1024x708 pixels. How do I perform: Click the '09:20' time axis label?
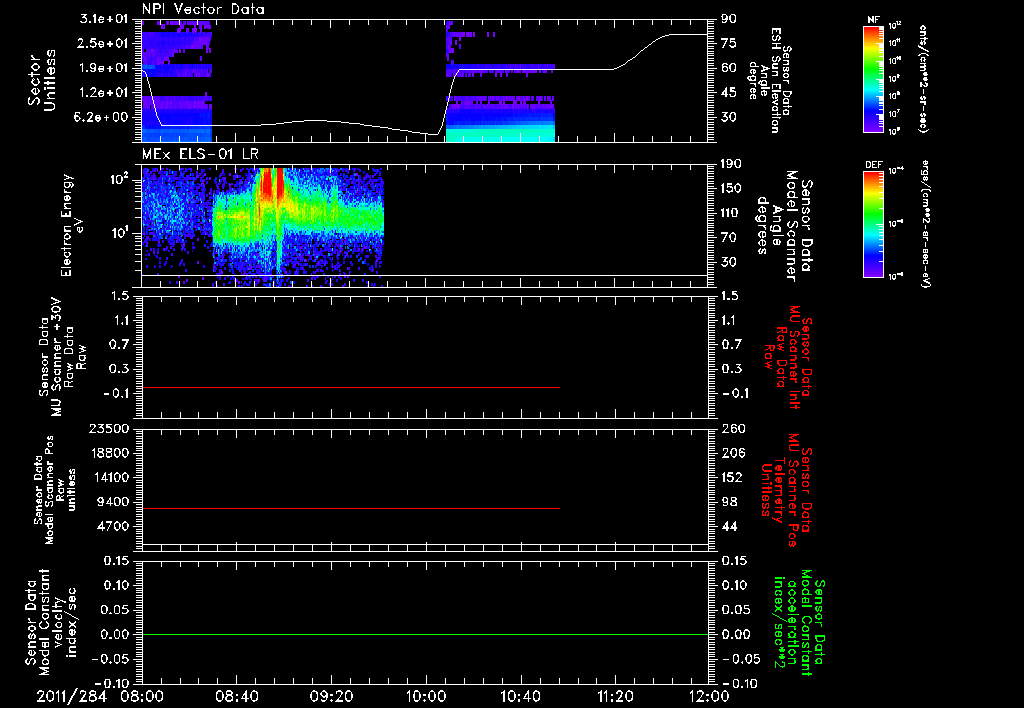(331, 696)
